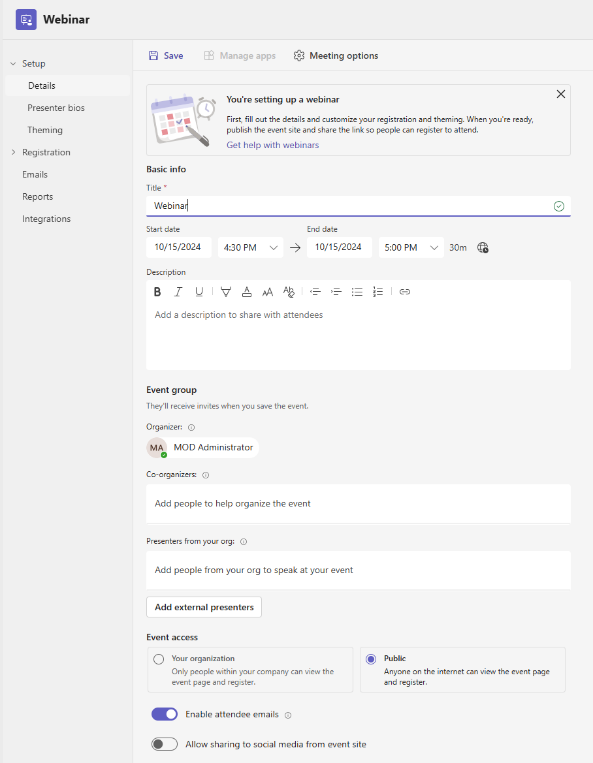Open the 4:30 PM start time dropdown
Screen dimensions: 593x763
[250, 247]
